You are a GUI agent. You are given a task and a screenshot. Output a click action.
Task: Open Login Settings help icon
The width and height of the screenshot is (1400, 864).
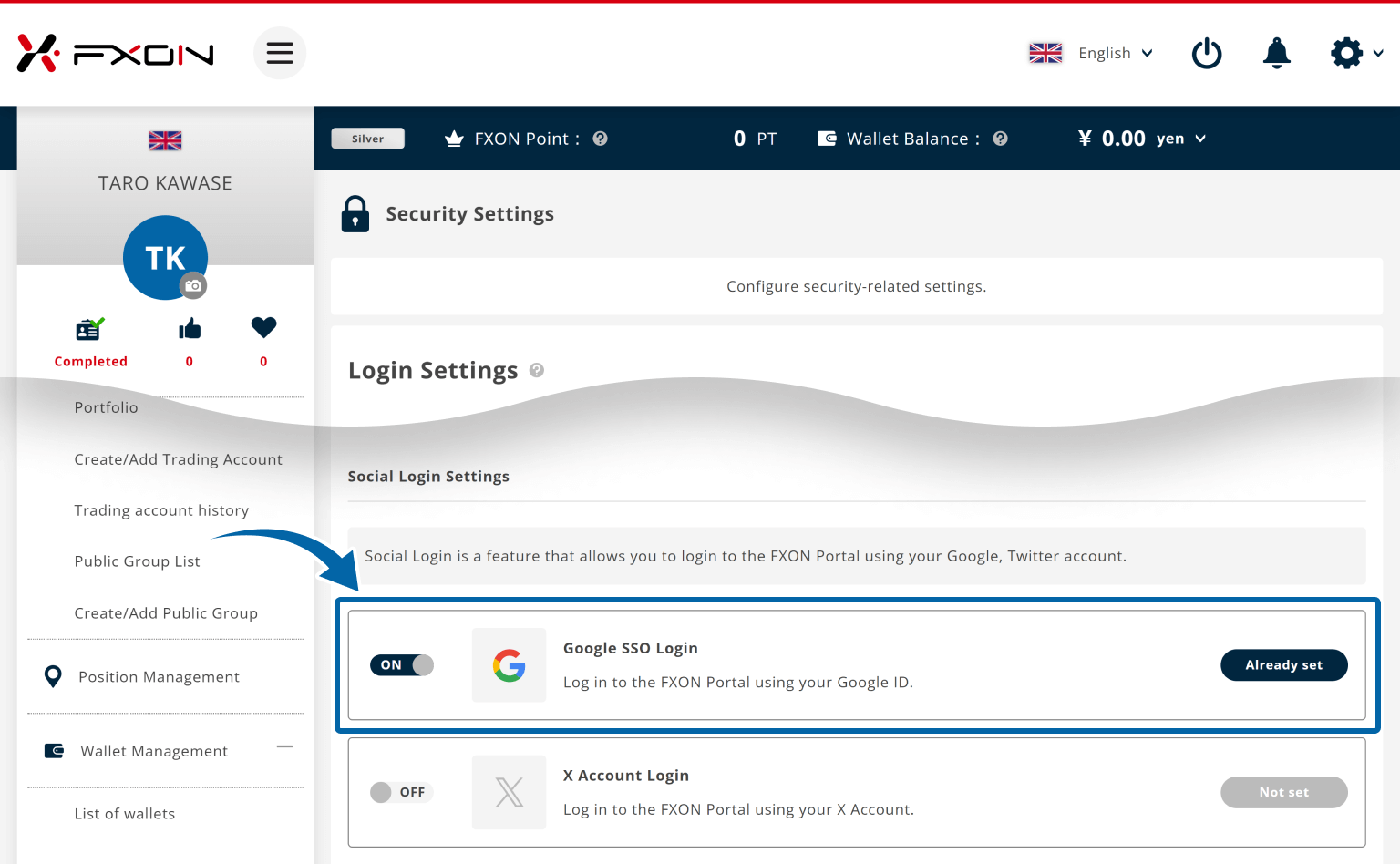tap(537, 370)
